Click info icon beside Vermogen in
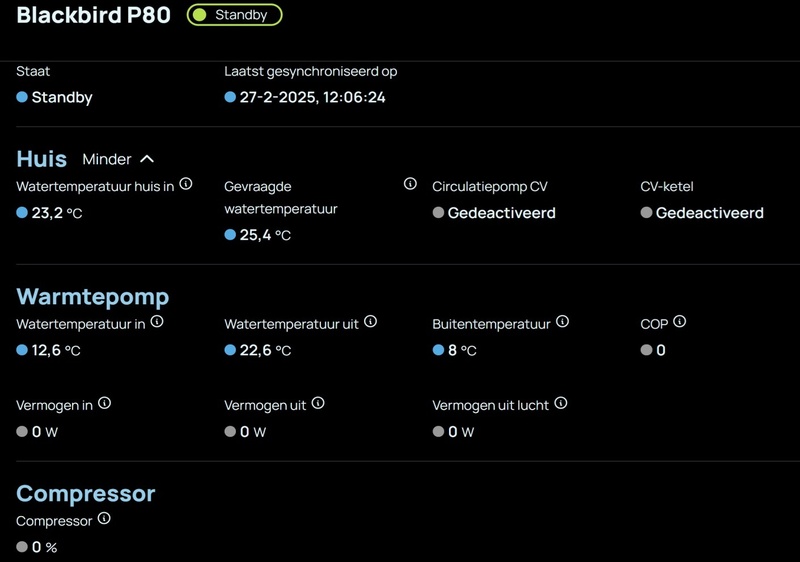800x562 pixels. [x=105, y=403]
